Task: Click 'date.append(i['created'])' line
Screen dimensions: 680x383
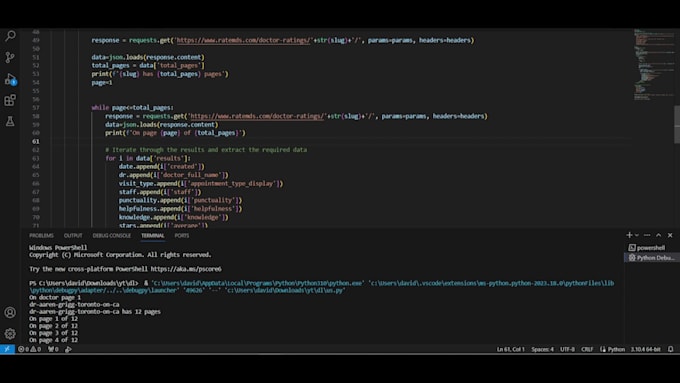Action: coord(161,167)
